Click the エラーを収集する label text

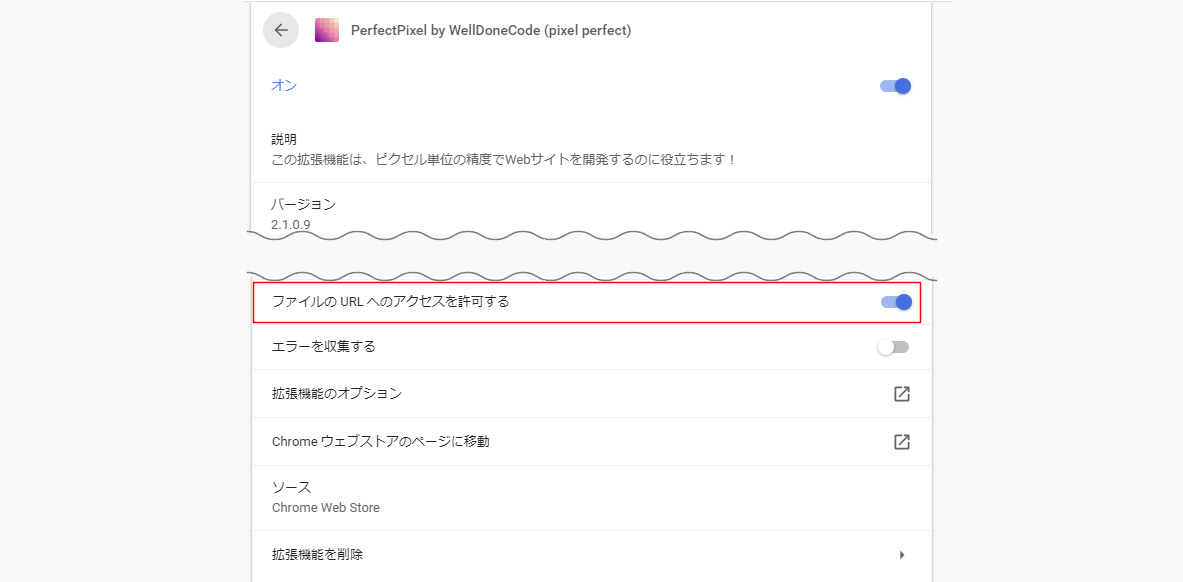click(x=323, y=346)
